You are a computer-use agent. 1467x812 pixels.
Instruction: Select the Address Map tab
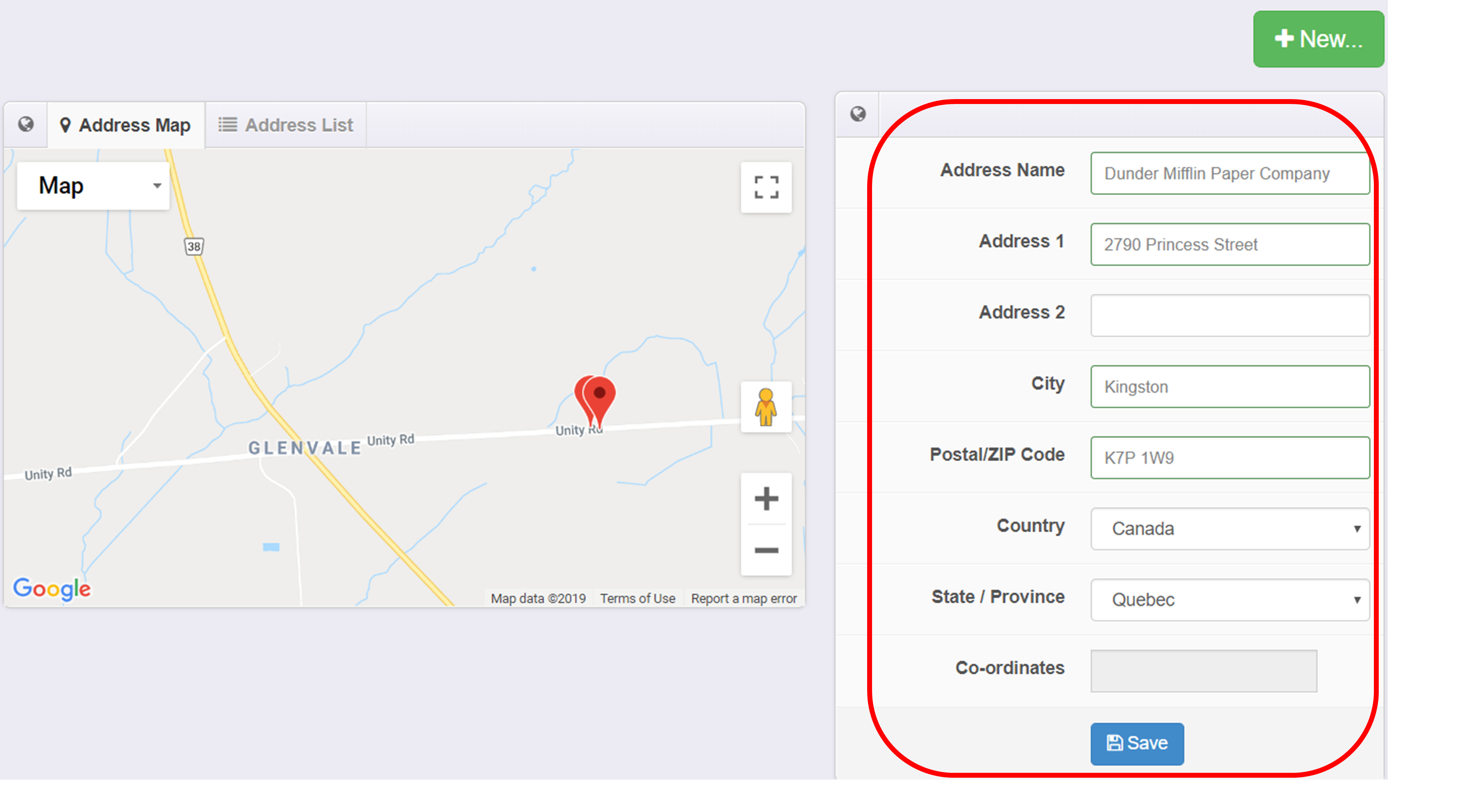coord(126,125)
